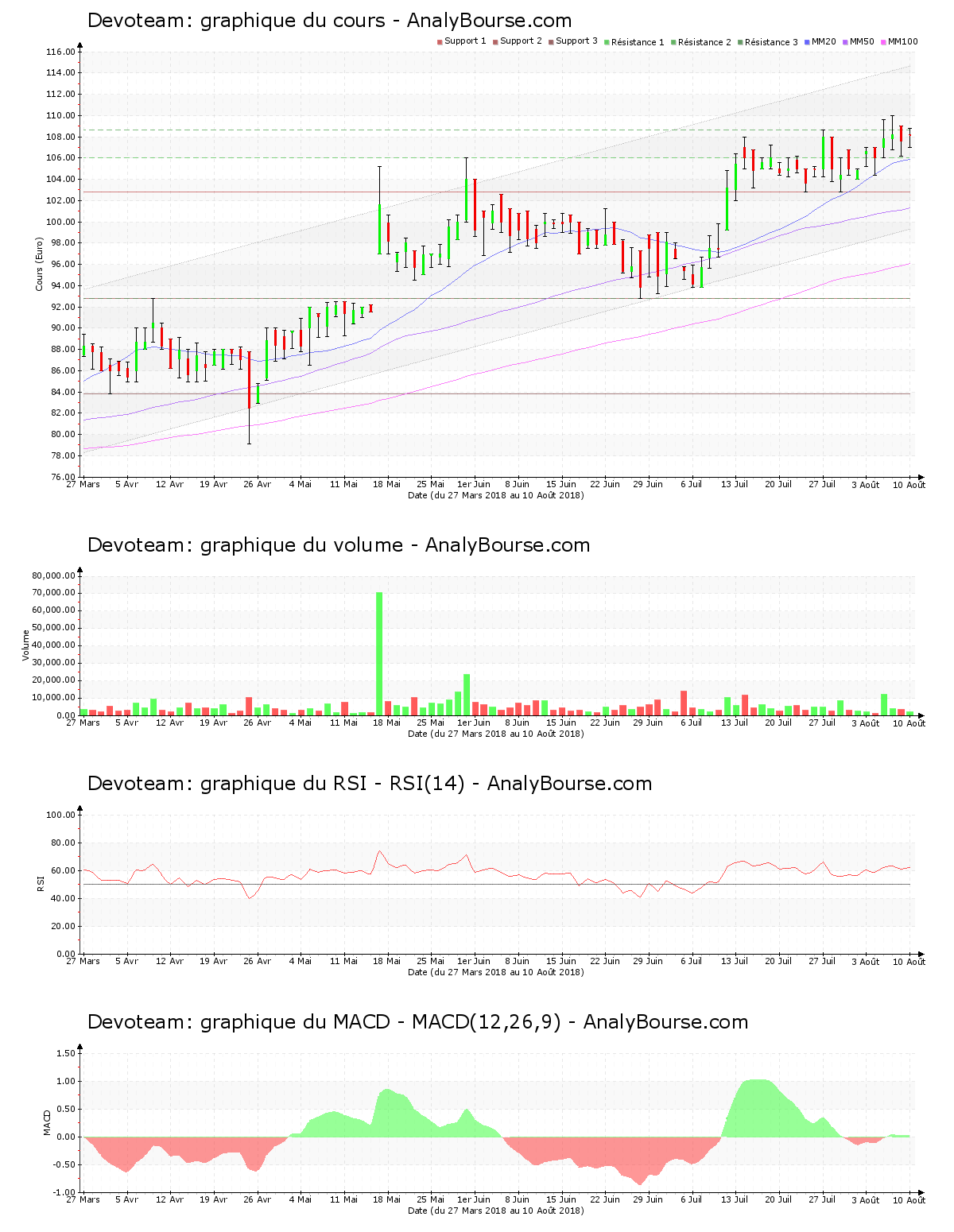Select the Résistance 2 legend entry
This screenshot has width=954, height=1232.
tap(701, 42)
